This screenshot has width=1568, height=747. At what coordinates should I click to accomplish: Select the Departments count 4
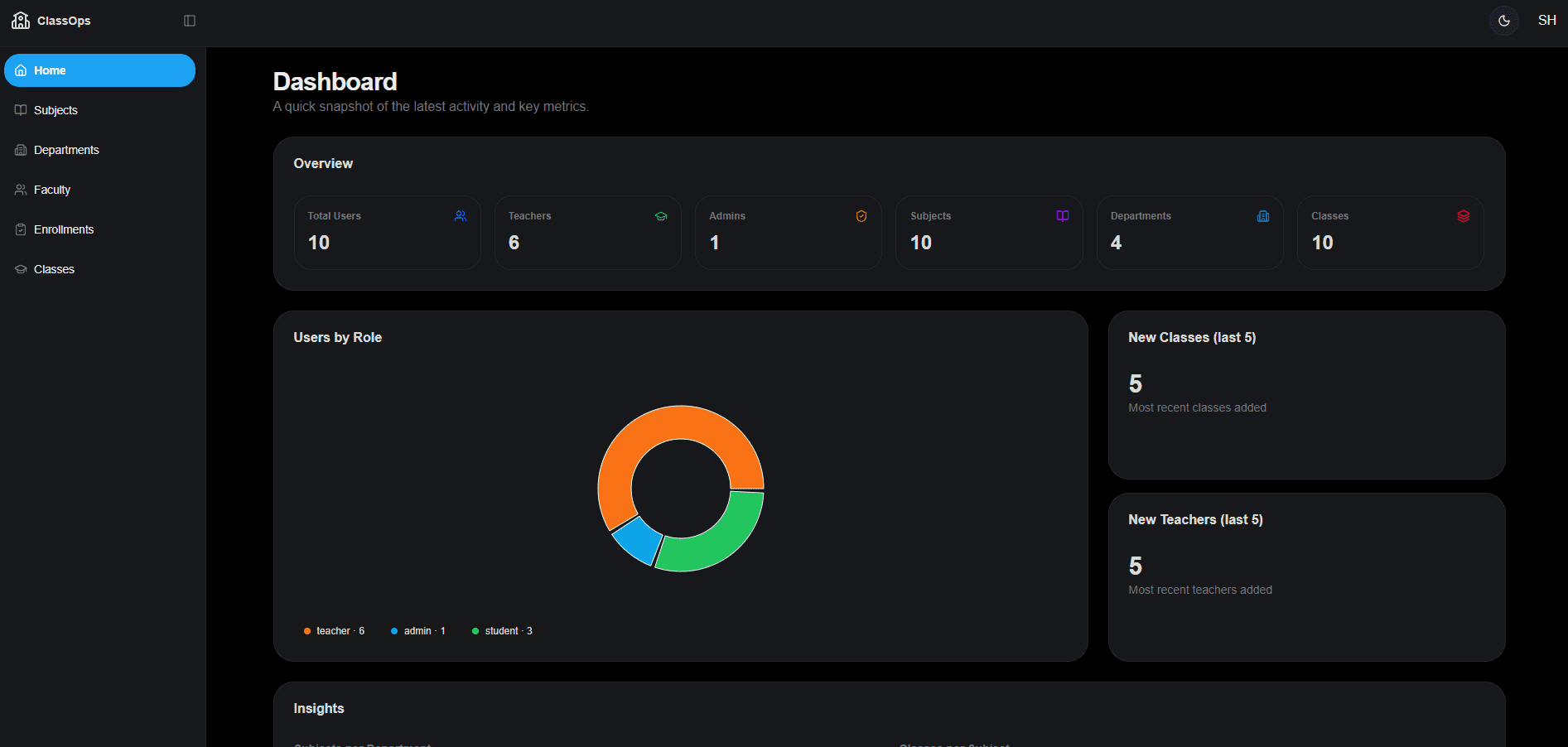[1116, 243]
